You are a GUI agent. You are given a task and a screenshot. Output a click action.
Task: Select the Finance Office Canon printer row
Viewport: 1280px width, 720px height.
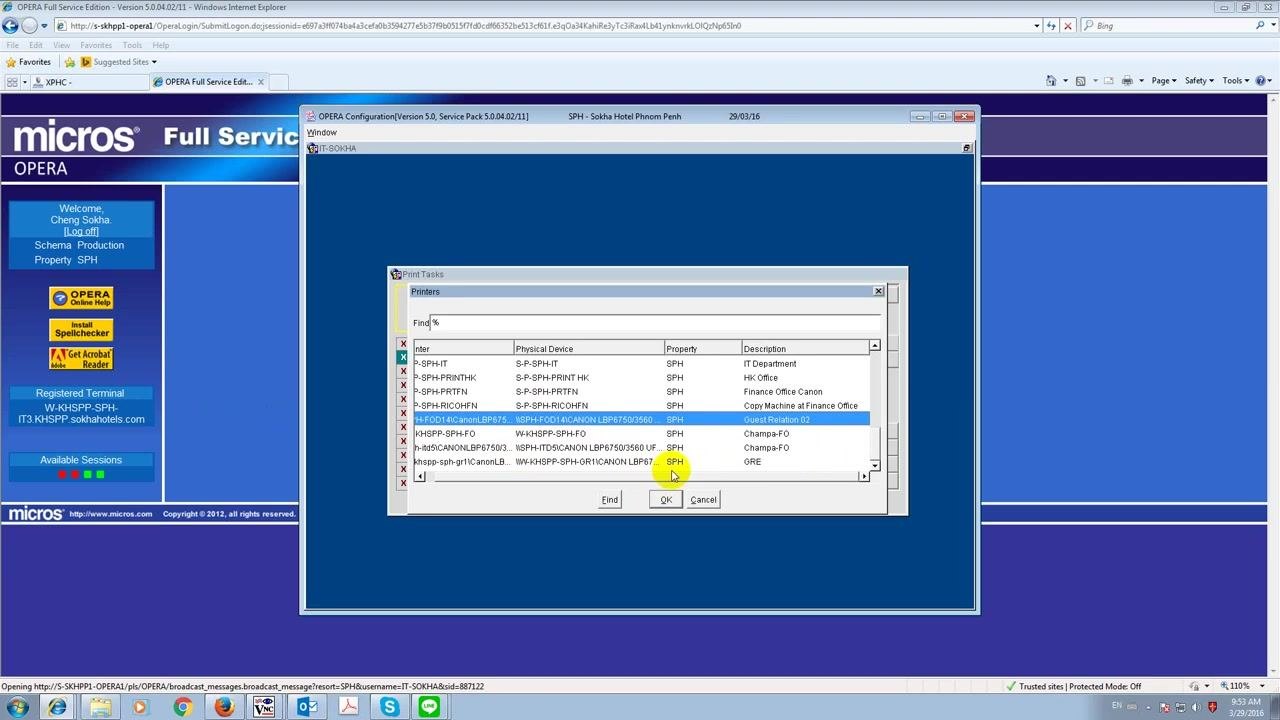pyautogui.click(x=641, y=392)
